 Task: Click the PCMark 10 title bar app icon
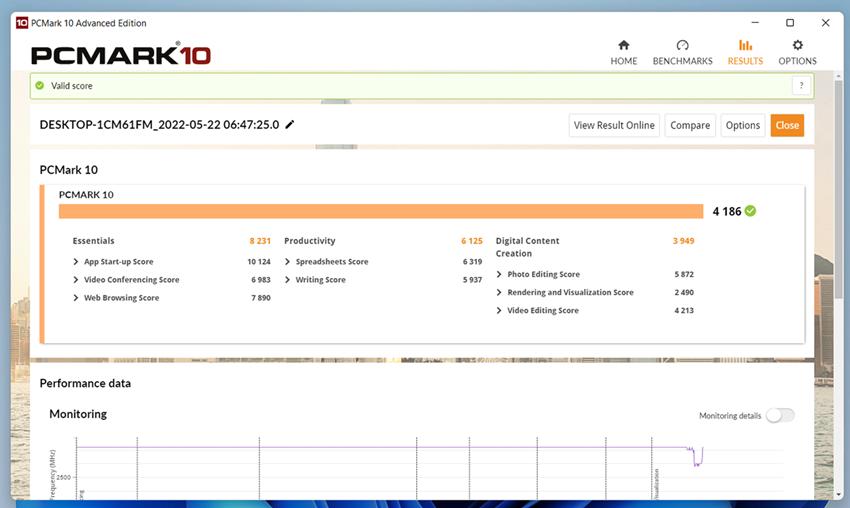point(22,23)
